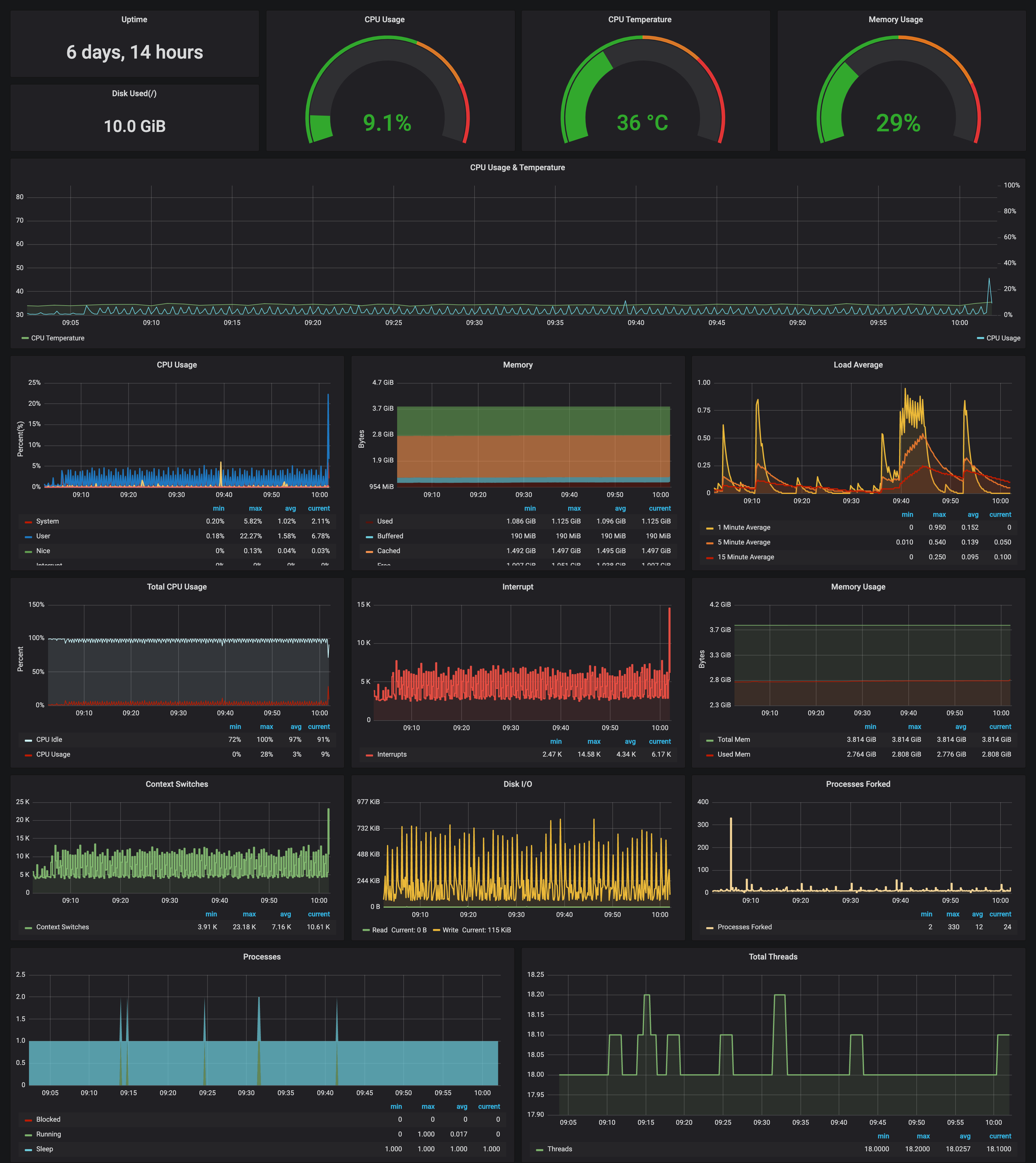Open the Uptime panel title menu

coord(134,19)
